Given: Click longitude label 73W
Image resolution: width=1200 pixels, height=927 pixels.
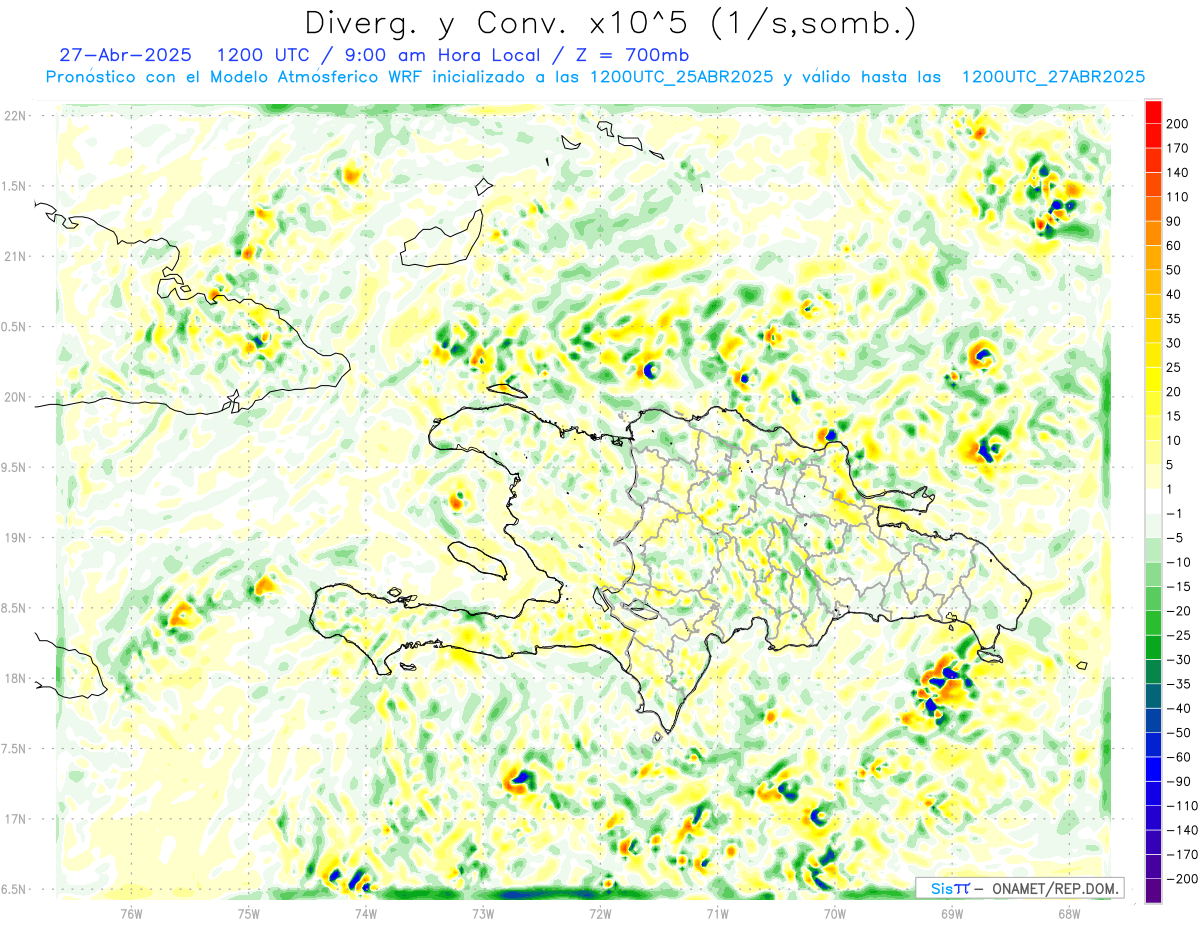Looking at the screenshot, I should point(483,912).
